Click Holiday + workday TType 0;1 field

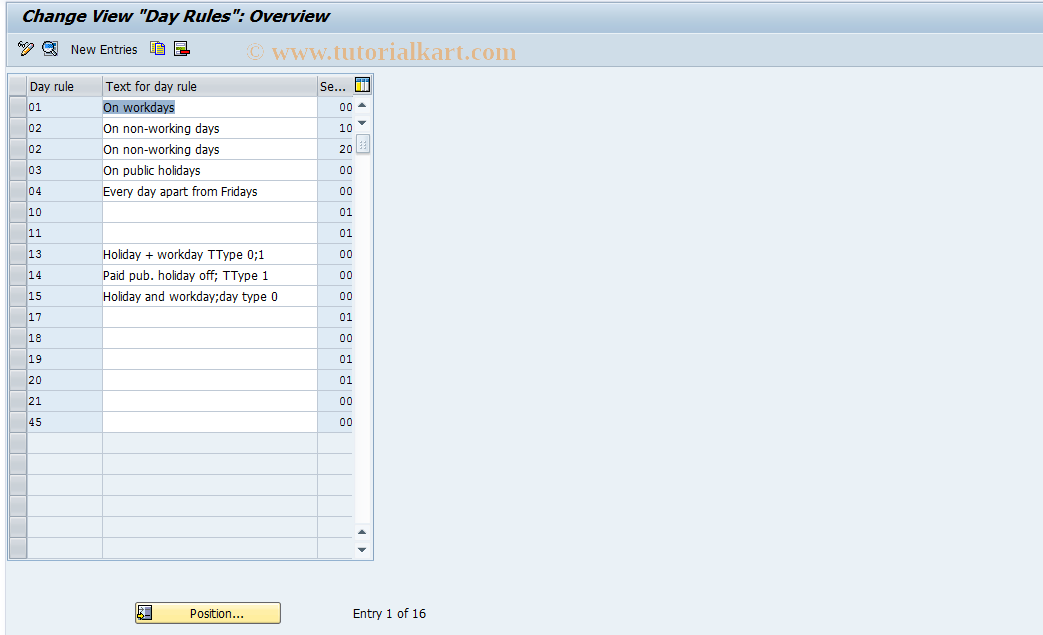tap(210, 254)
